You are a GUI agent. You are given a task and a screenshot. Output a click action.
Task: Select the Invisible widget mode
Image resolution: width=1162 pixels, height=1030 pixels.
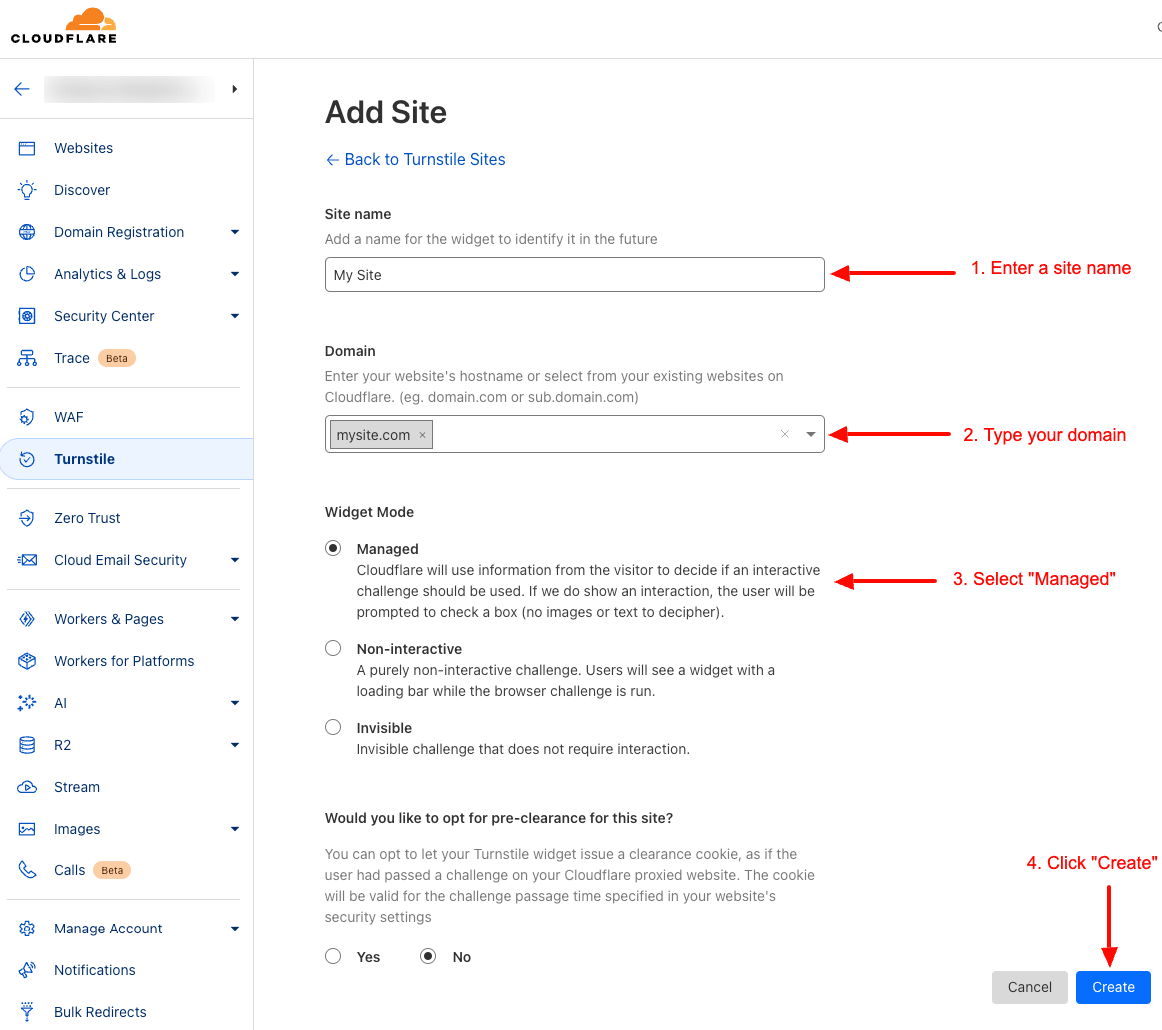click(333, 727)
